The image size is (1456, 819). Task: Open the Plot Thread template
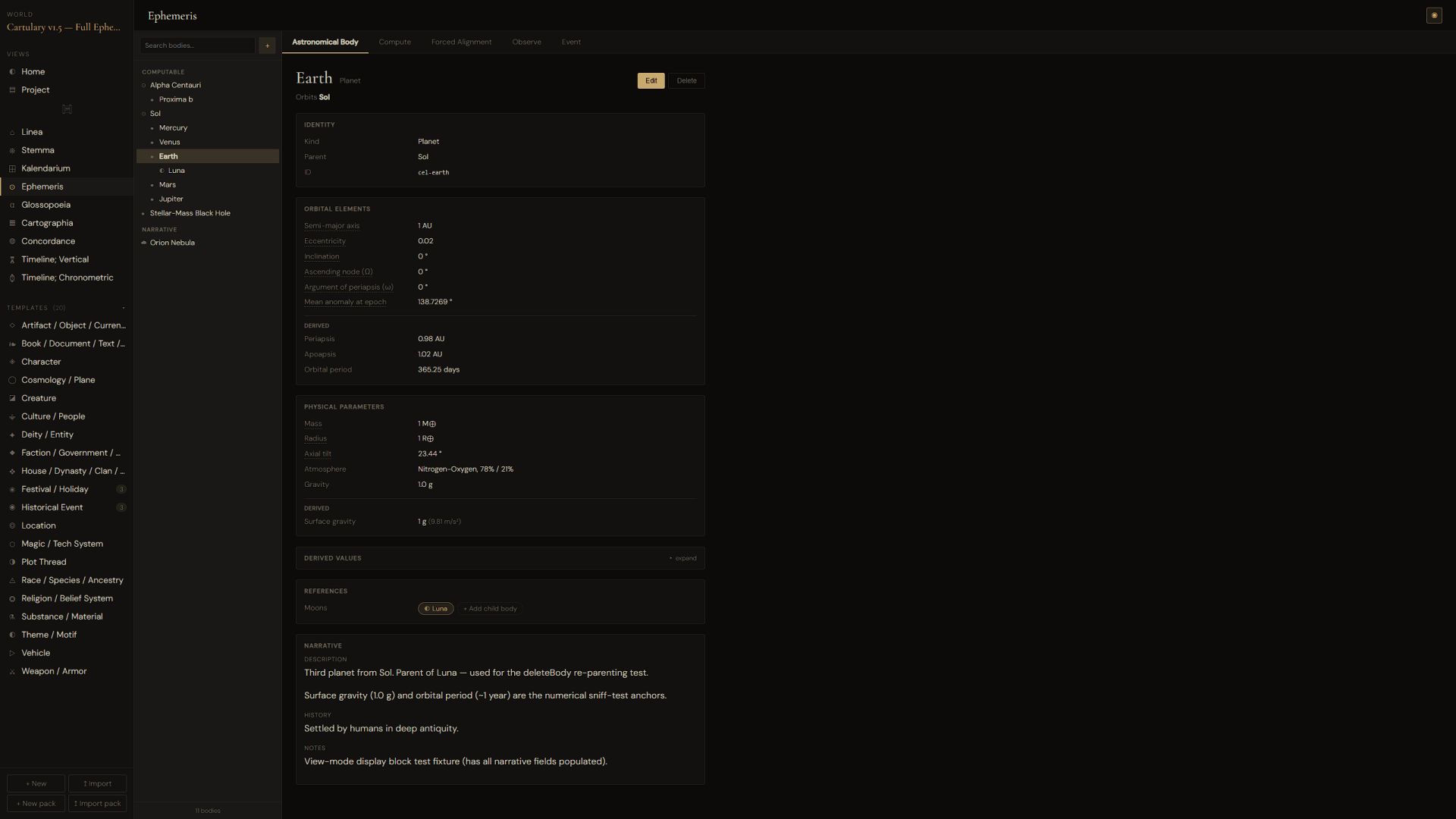pyautogui.click(x=67, y=563)
